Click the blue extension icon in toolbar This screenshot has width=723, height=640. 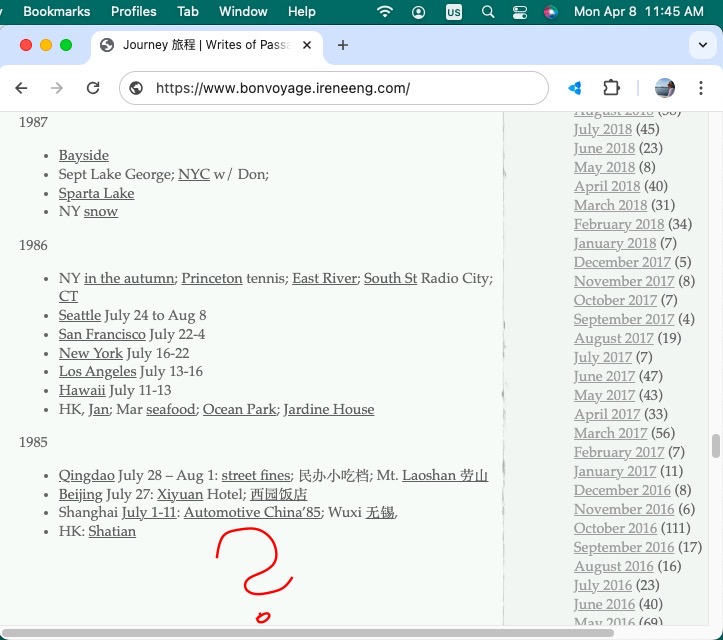[x=575, y=88]
